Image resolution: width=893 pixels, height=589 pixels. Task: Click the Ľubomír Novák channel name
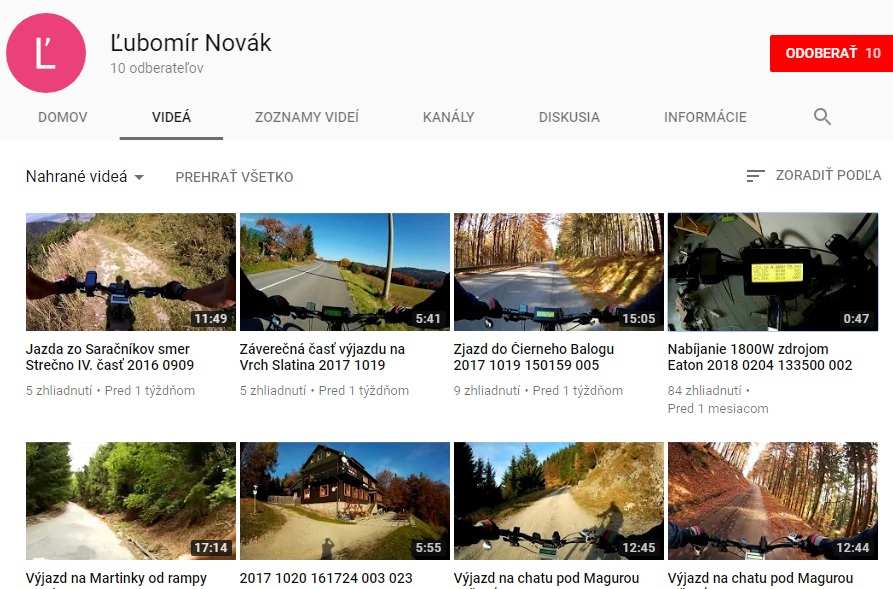(x=191, y=43)
